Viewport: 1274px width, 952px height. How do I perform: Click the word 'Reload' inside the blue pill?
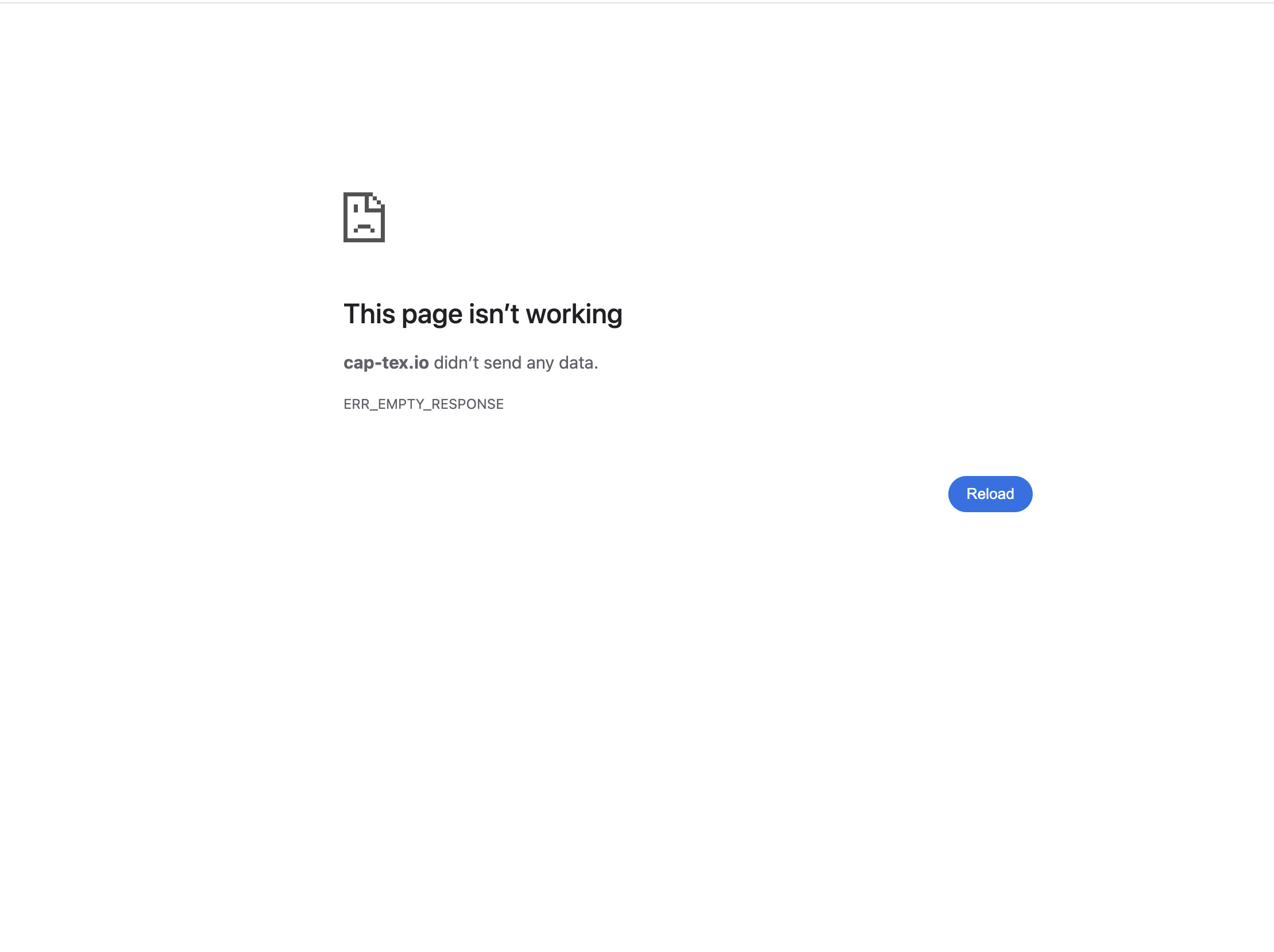pyautogui.click(x=990, y=494)
